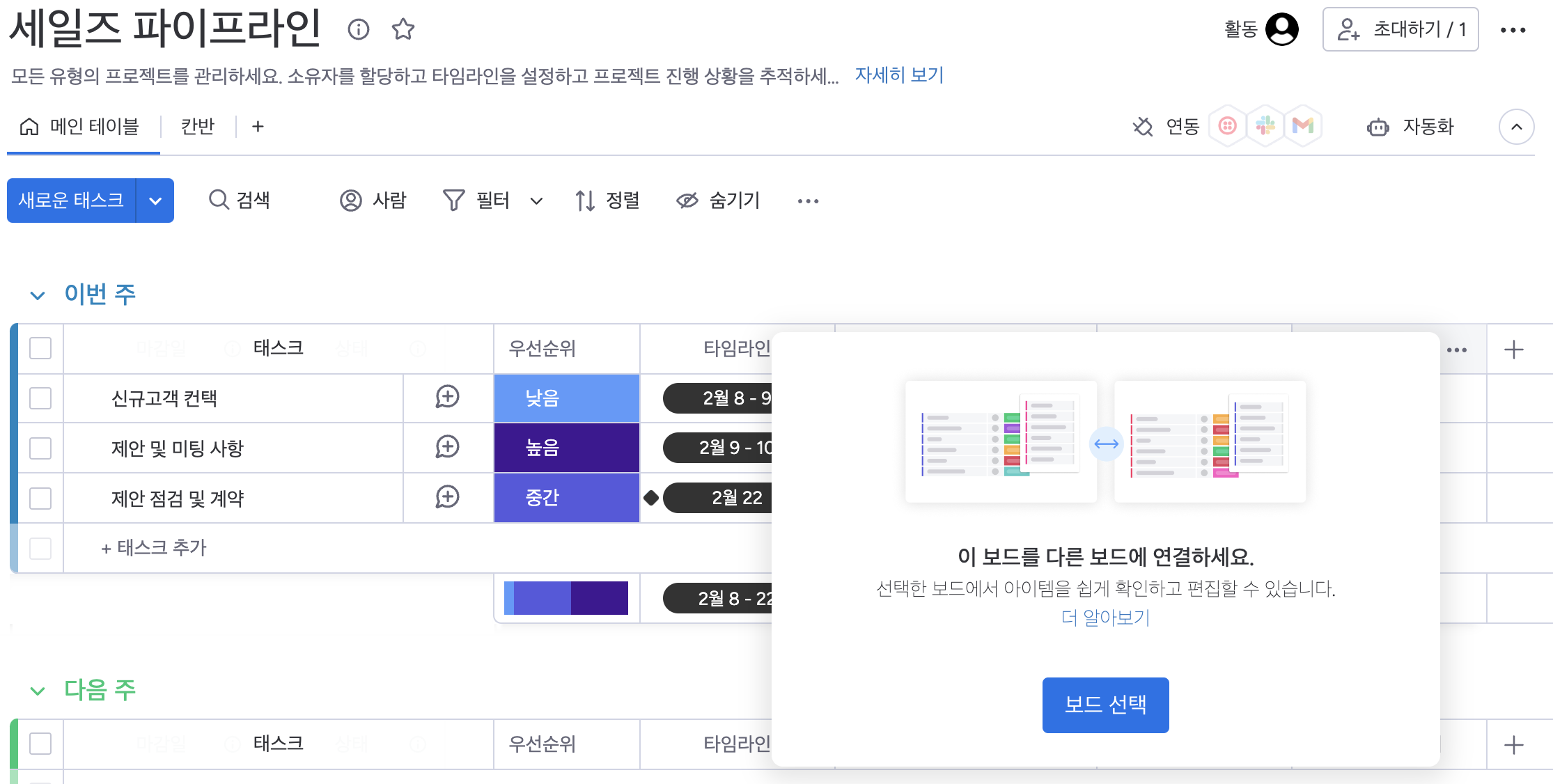Image resolution: width=1553 pixels, height=784 pixels.
Task: Open 새로운 태스크 dropdown arrow
Action: [x=155, y=201]
